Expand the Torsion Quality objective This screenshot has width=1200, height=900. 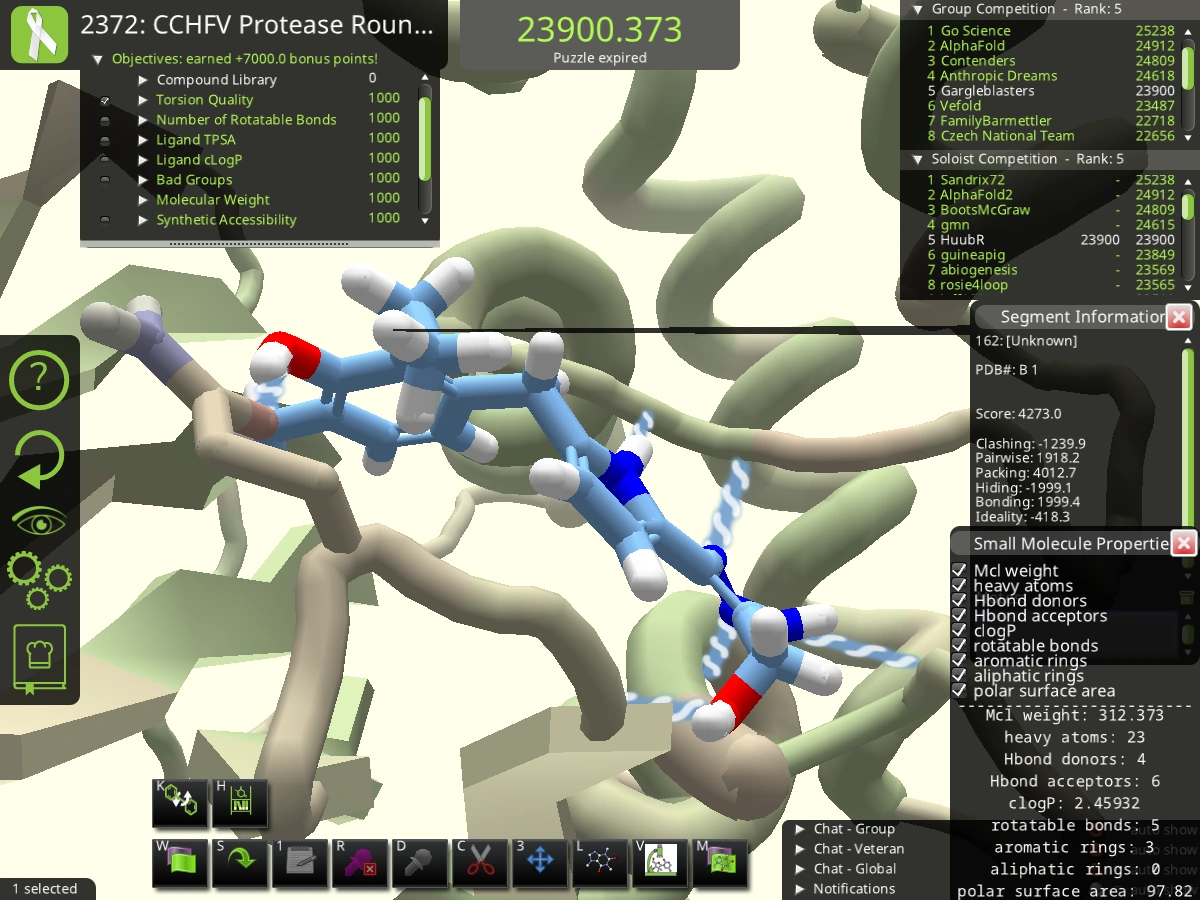click(x=143, y=99)
